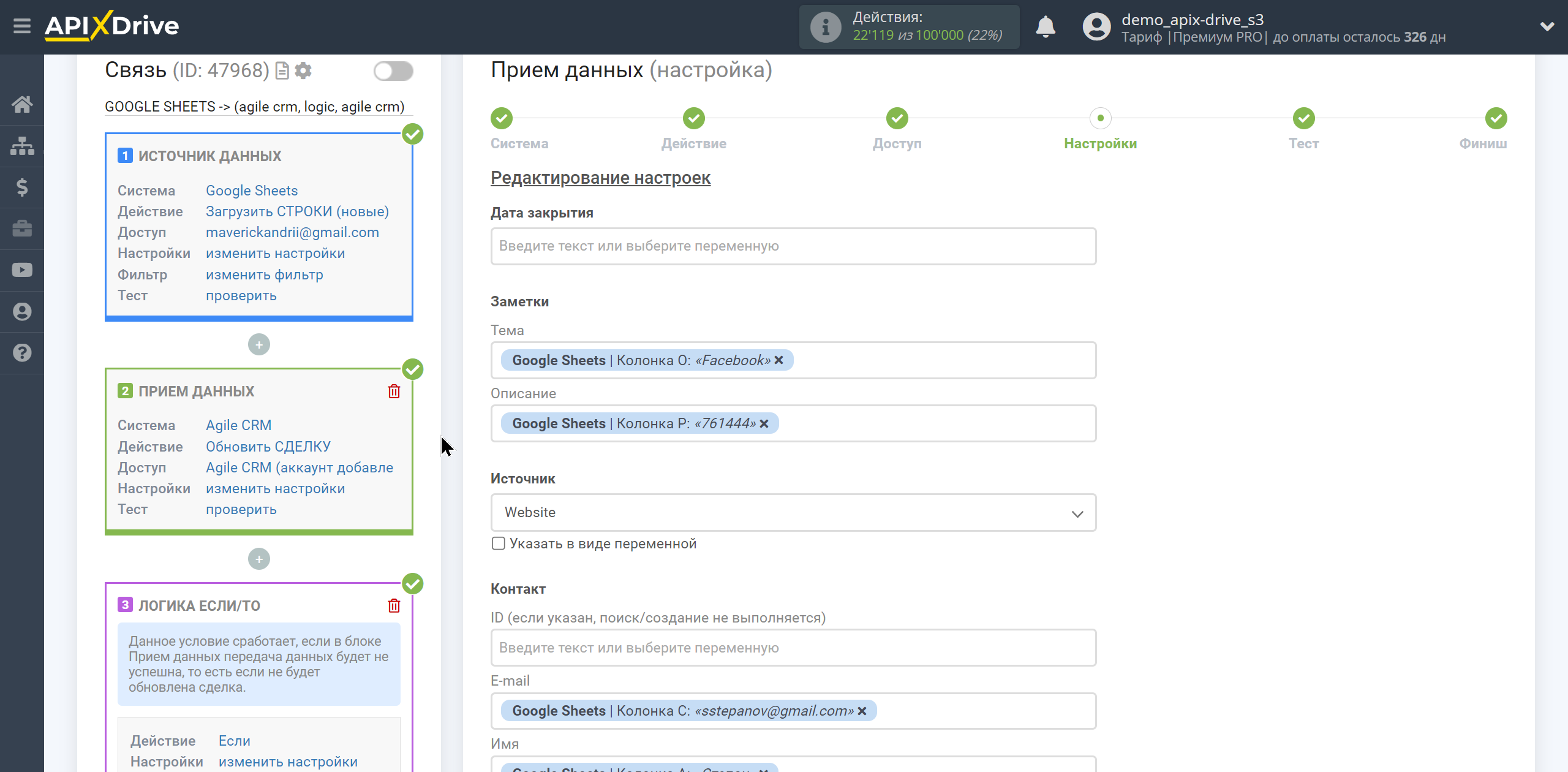Open 'Загрузить СТРОКИ (новые)' action link
The image size is (1568, 772).
297,211
